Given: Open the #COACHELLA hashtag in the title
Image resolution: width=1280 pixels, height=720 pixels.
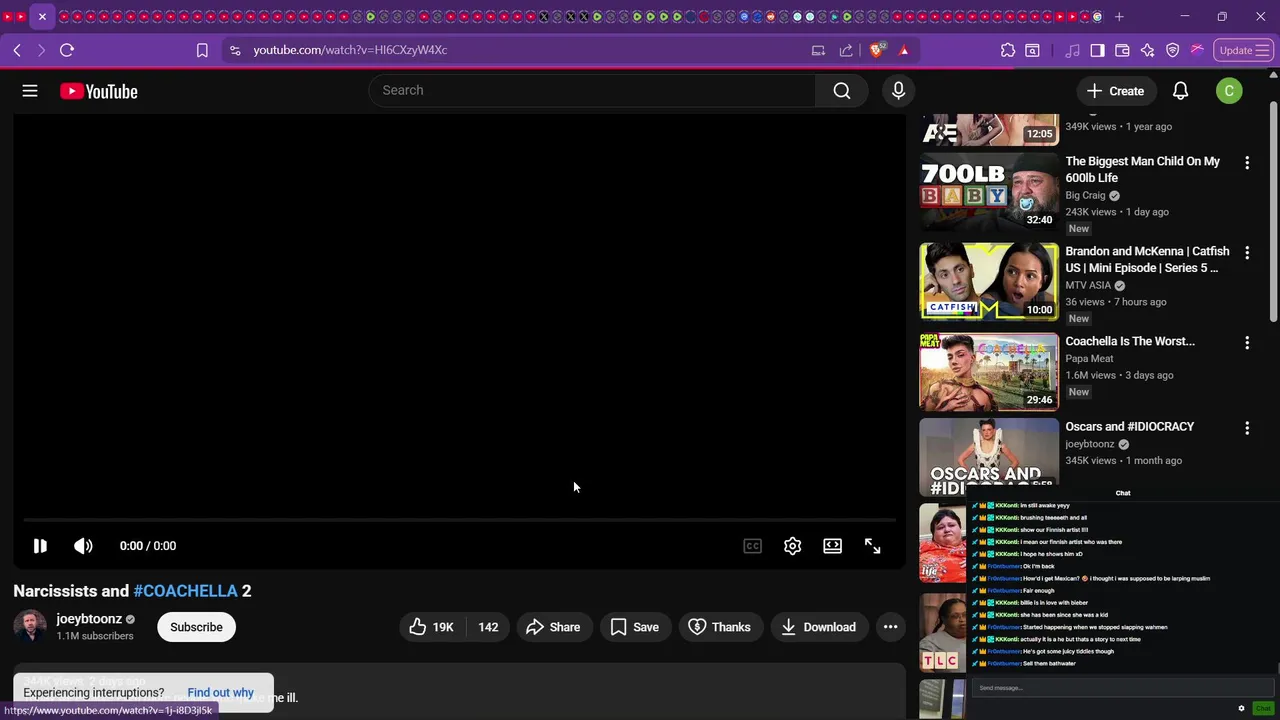Looking at the screenshot, I should 185,591.
